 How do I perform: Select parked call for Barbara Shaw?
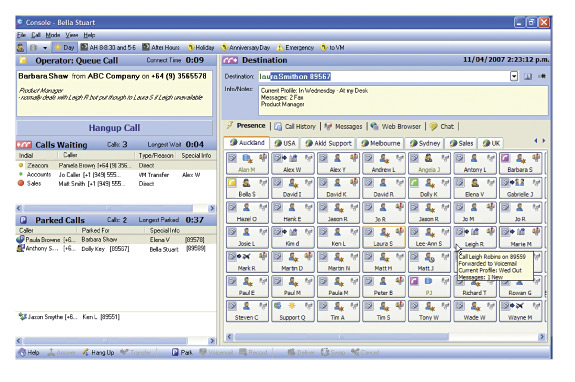pyautogui.click(x=116, y=240)
